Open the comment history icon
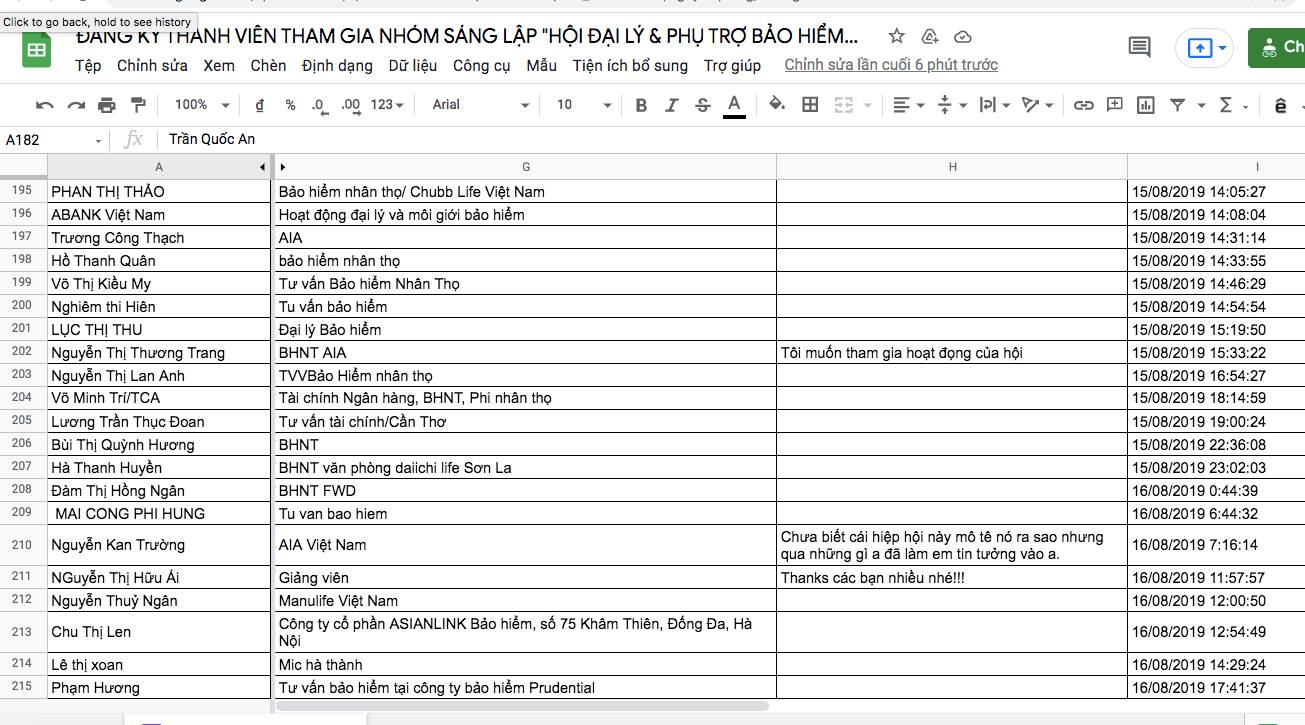This screenshot has height=725, width=1305. 1139,46
